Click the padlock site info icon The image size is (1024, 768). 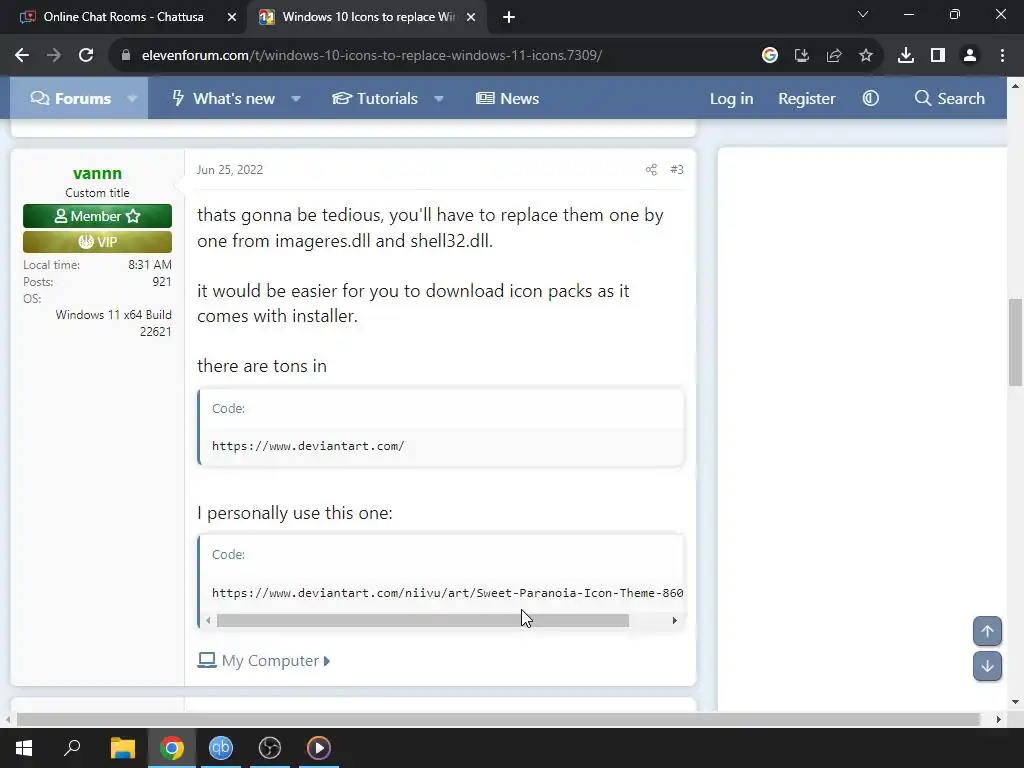click(x=126, y=56)
